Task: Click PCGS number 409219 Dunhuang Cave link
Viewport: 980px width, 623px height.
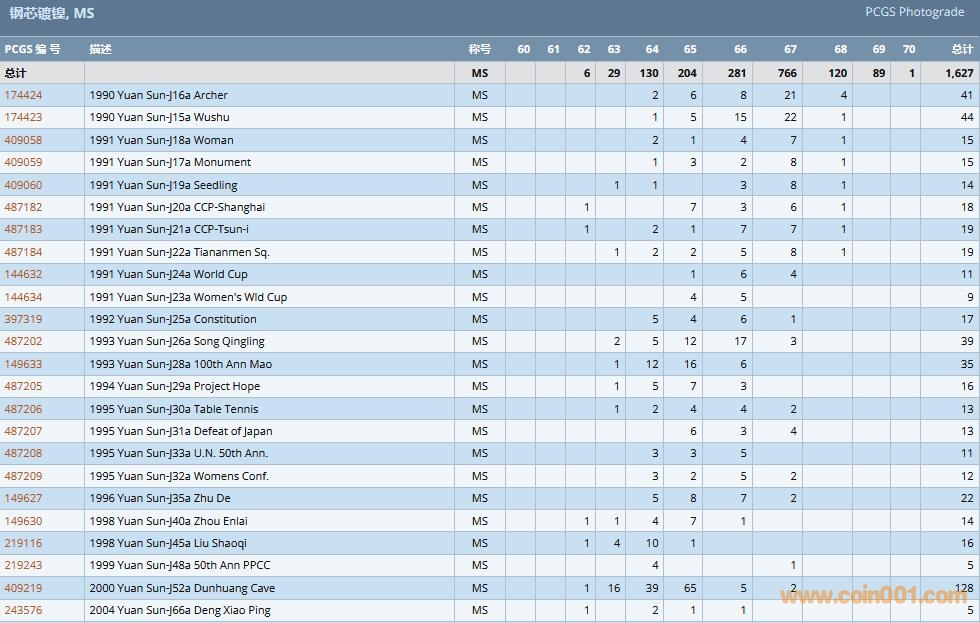Action: click(x=23, y=588)
